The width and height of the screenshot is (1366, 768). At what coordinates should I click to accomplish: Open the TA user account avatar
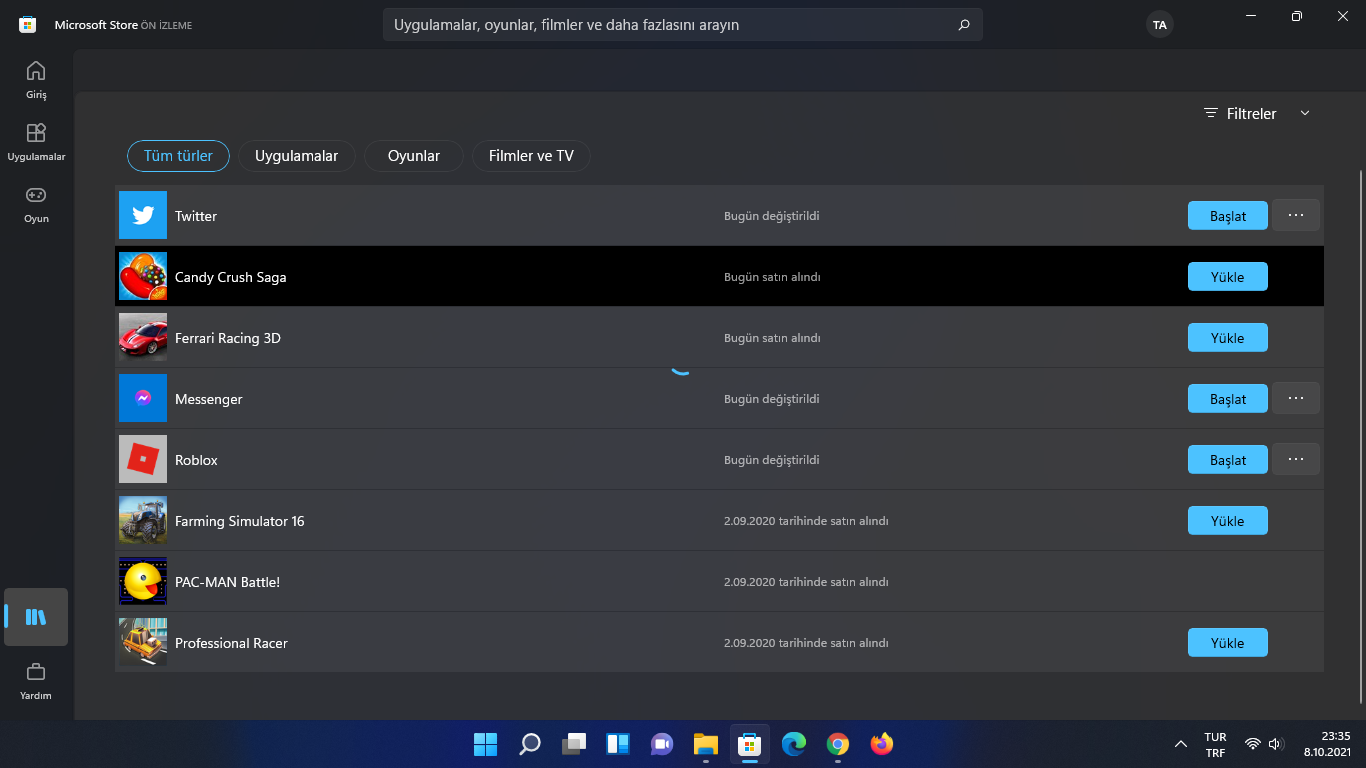pyautogui.click(x=1160, y=25)
